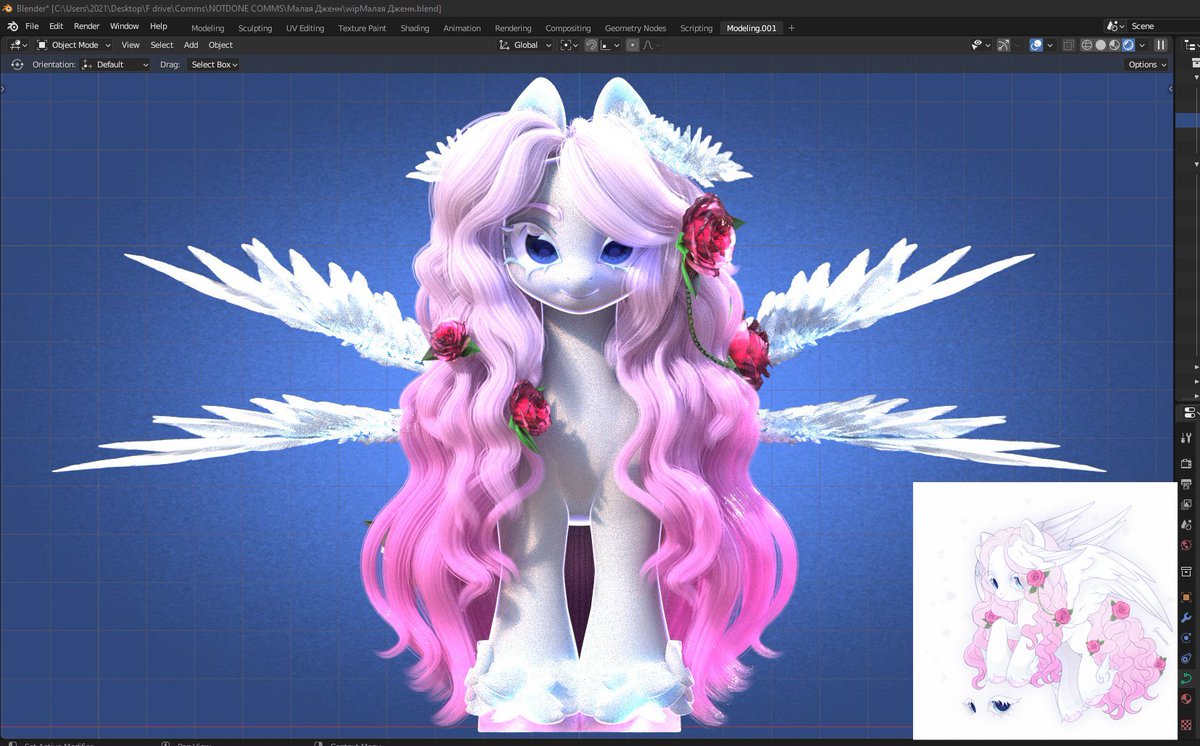Open the Orientation Default dropdown

115,64
